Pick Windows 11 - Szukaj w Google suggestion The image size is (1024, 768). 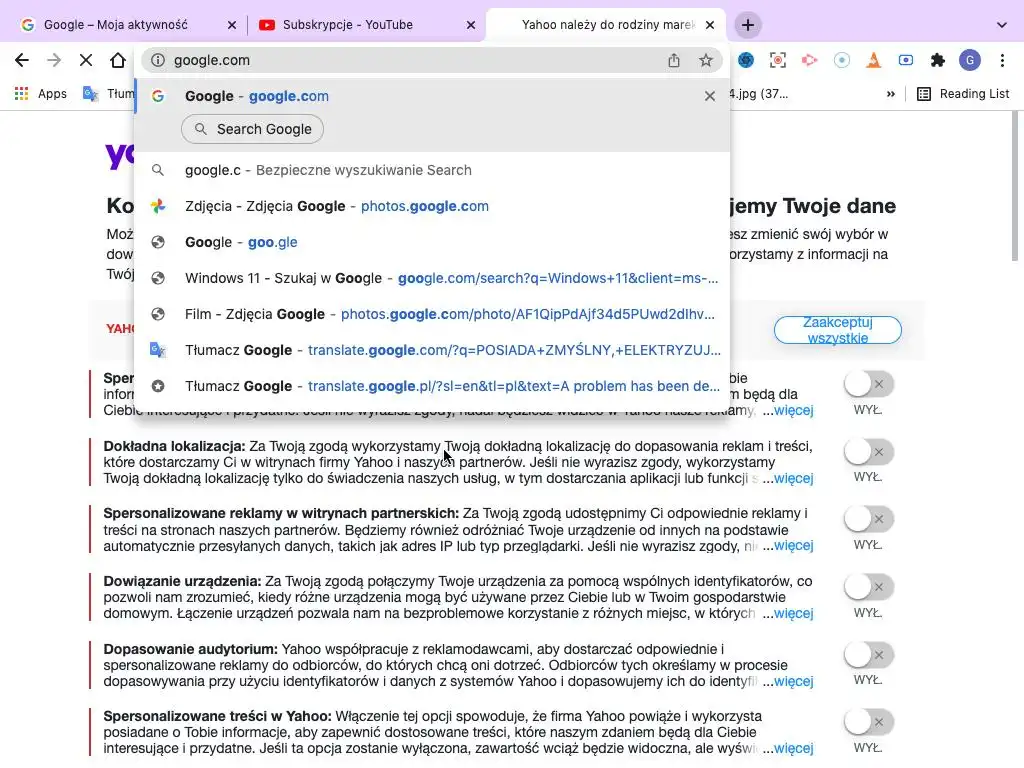[x=432, y=278]
